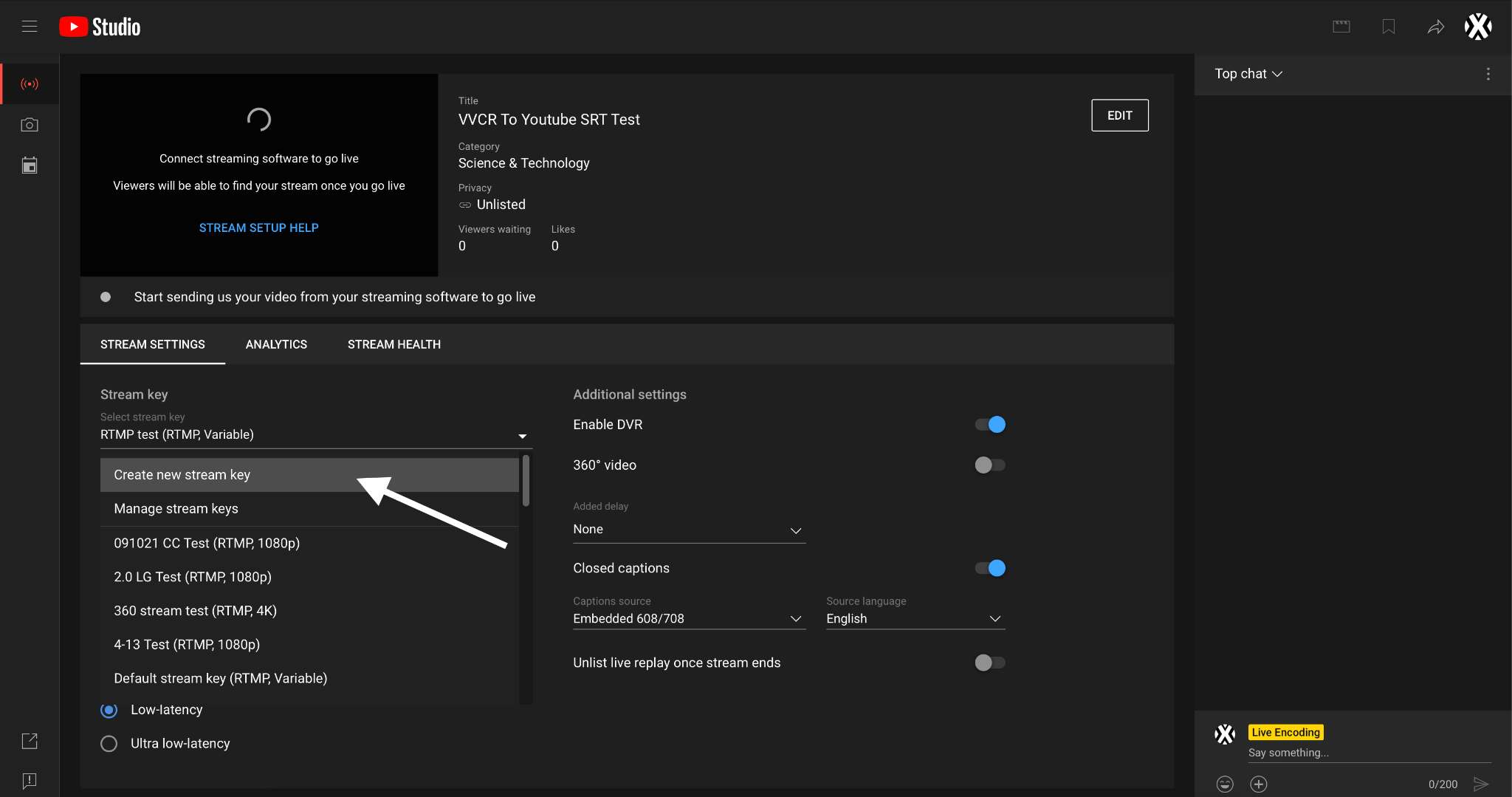Open the Create clip icon near the avatar
Image resolution: width=1512 pixels, height=797 pixels.
(x=1341, y=26)
